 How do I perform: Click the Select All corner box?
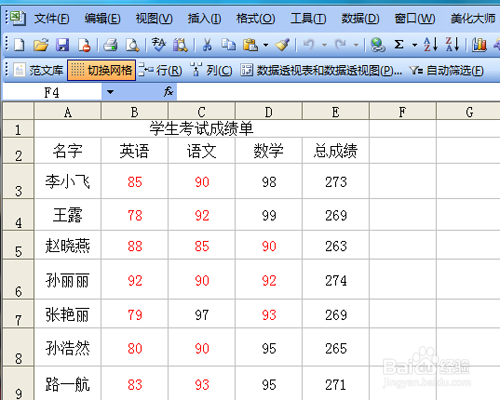(x=18, y=111)
